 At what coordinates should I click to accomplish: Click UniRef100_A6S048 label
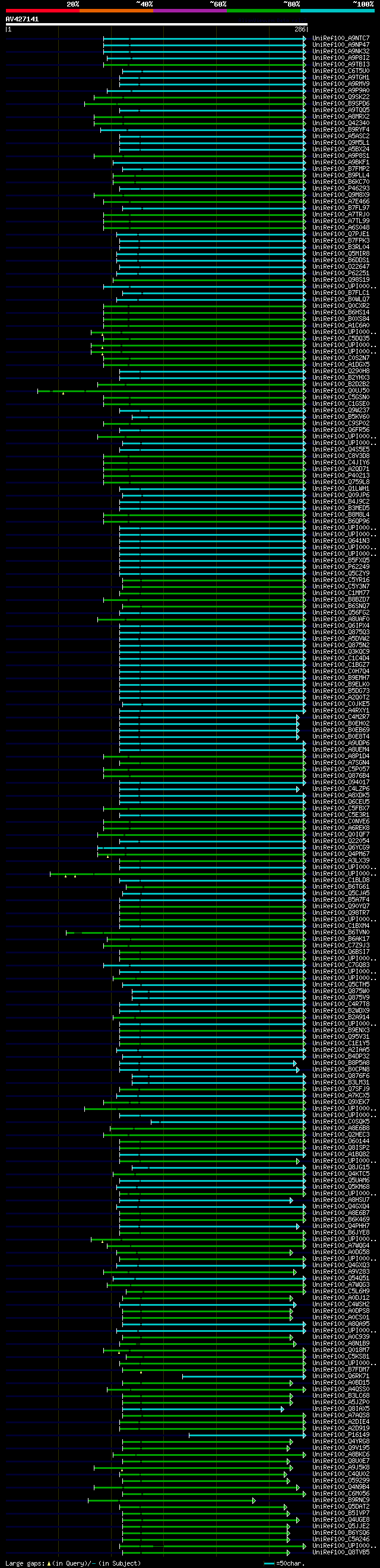click(341, 228)
